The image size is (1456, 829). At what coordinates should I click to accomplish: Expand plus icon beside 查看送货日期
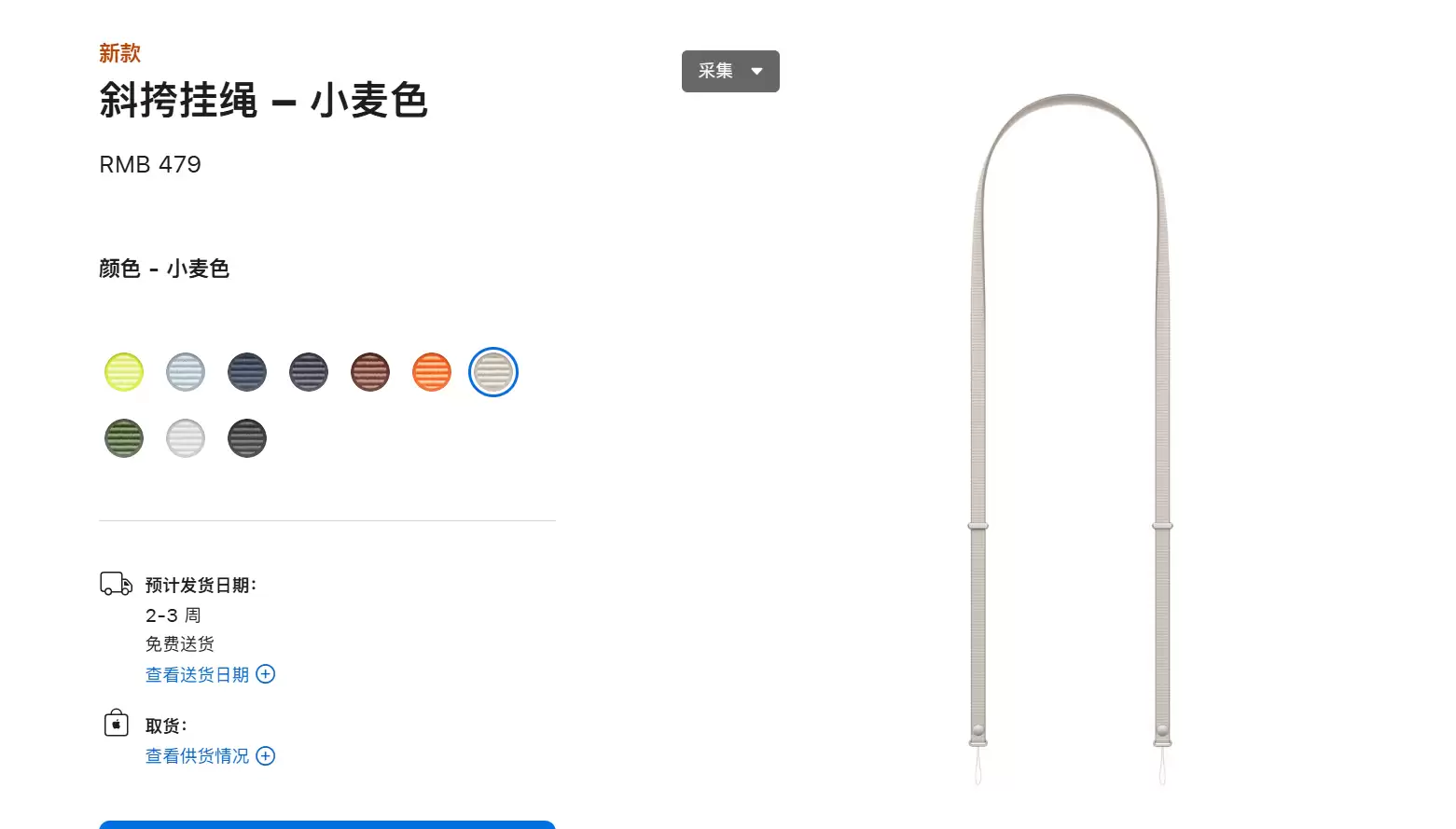coord(266,674)
